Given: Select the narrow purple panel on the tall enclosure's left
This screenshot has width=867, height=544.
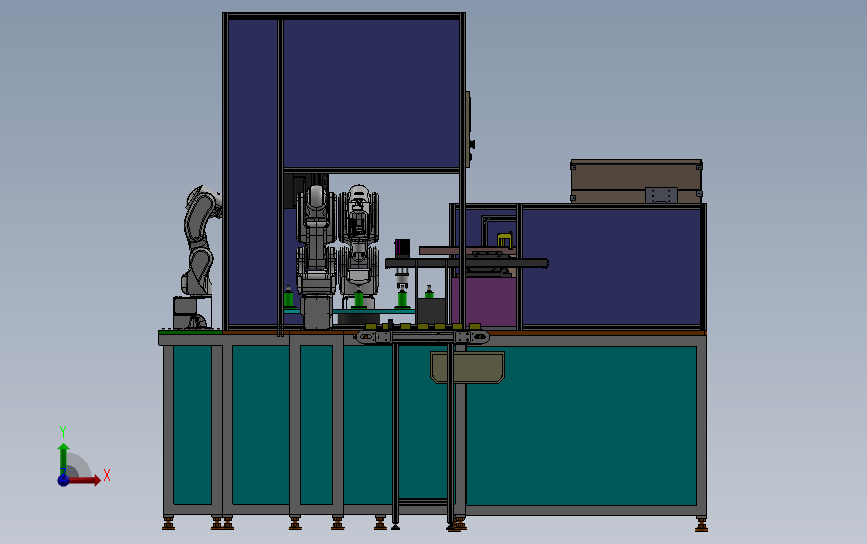Looking at the screenshot, I should [x=253, y=172].
